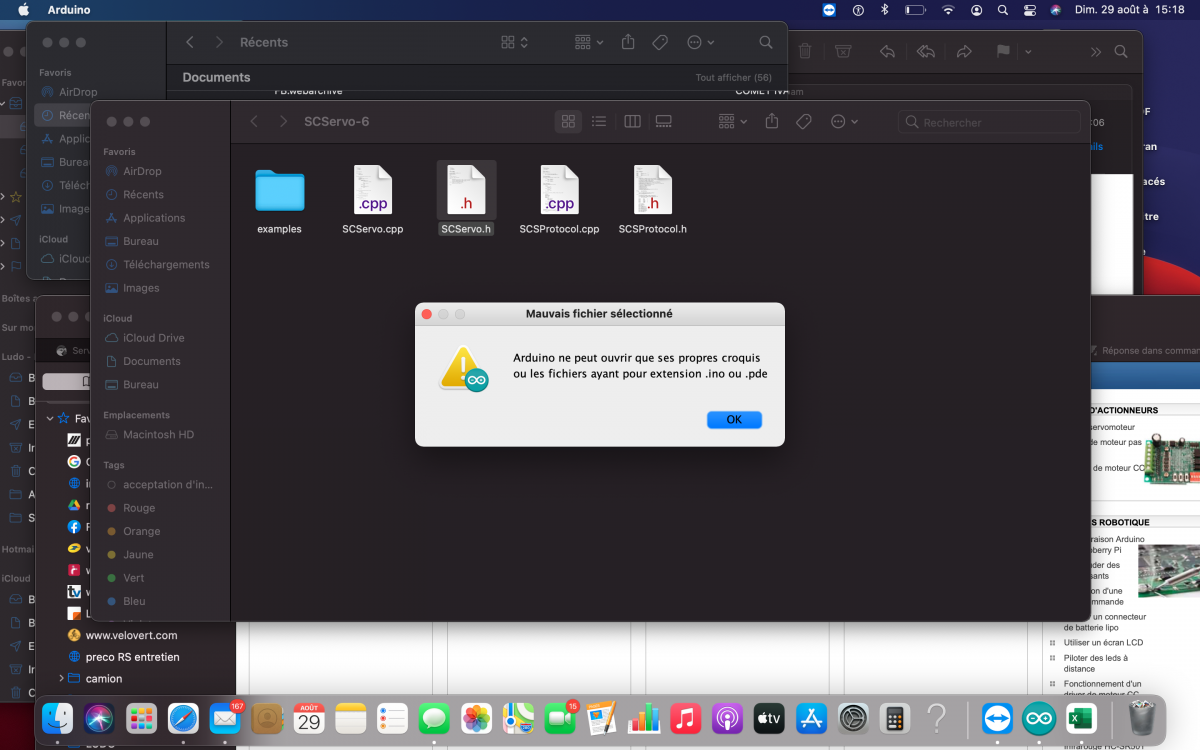Open view switcher dropdown in Récents window
This screenshot has width=1200, height=750.
click(x=515, y=43)
